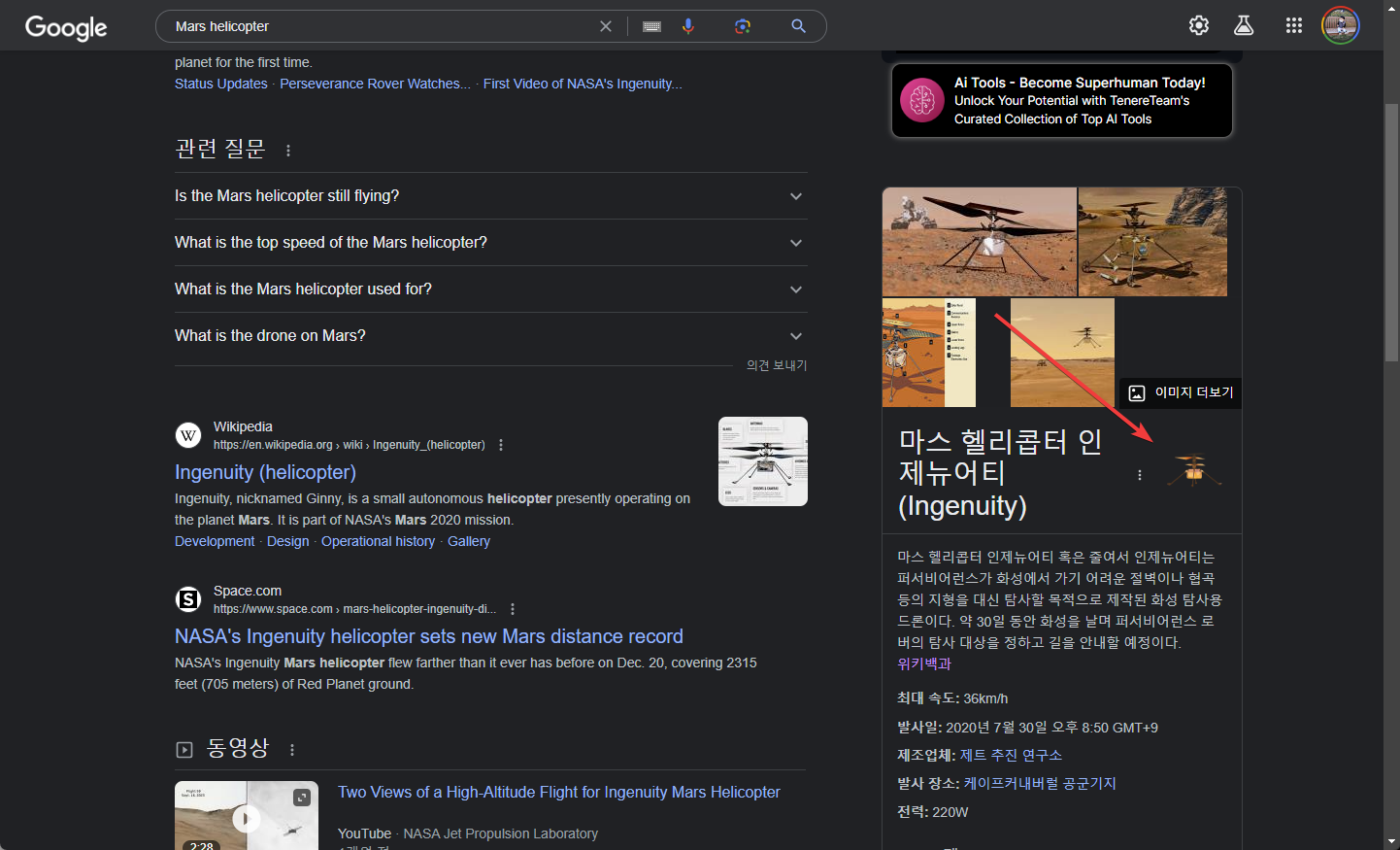Open labeled helicopter diagram panel image
This screenshot has height=850, width=1400.
pyautogui.click(x=929, y=353)
